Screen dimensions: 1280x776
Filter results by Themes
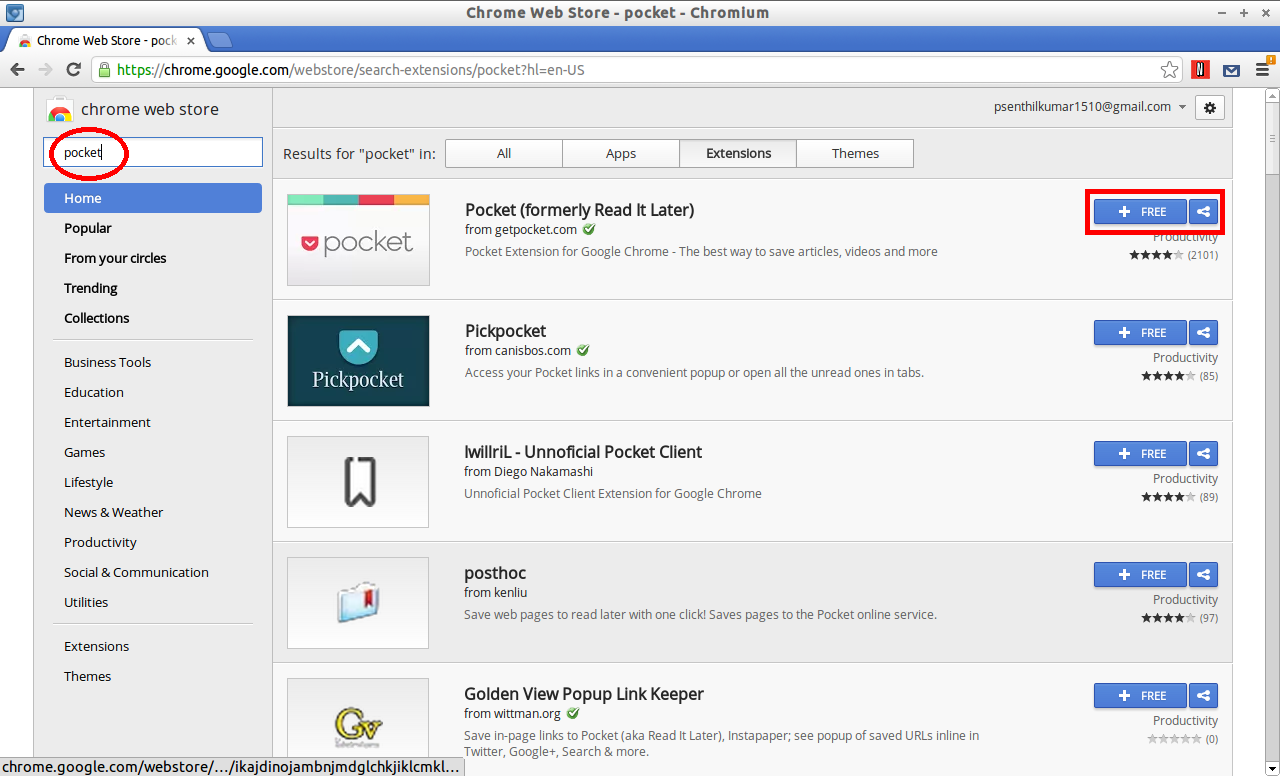tap(855, 153)
